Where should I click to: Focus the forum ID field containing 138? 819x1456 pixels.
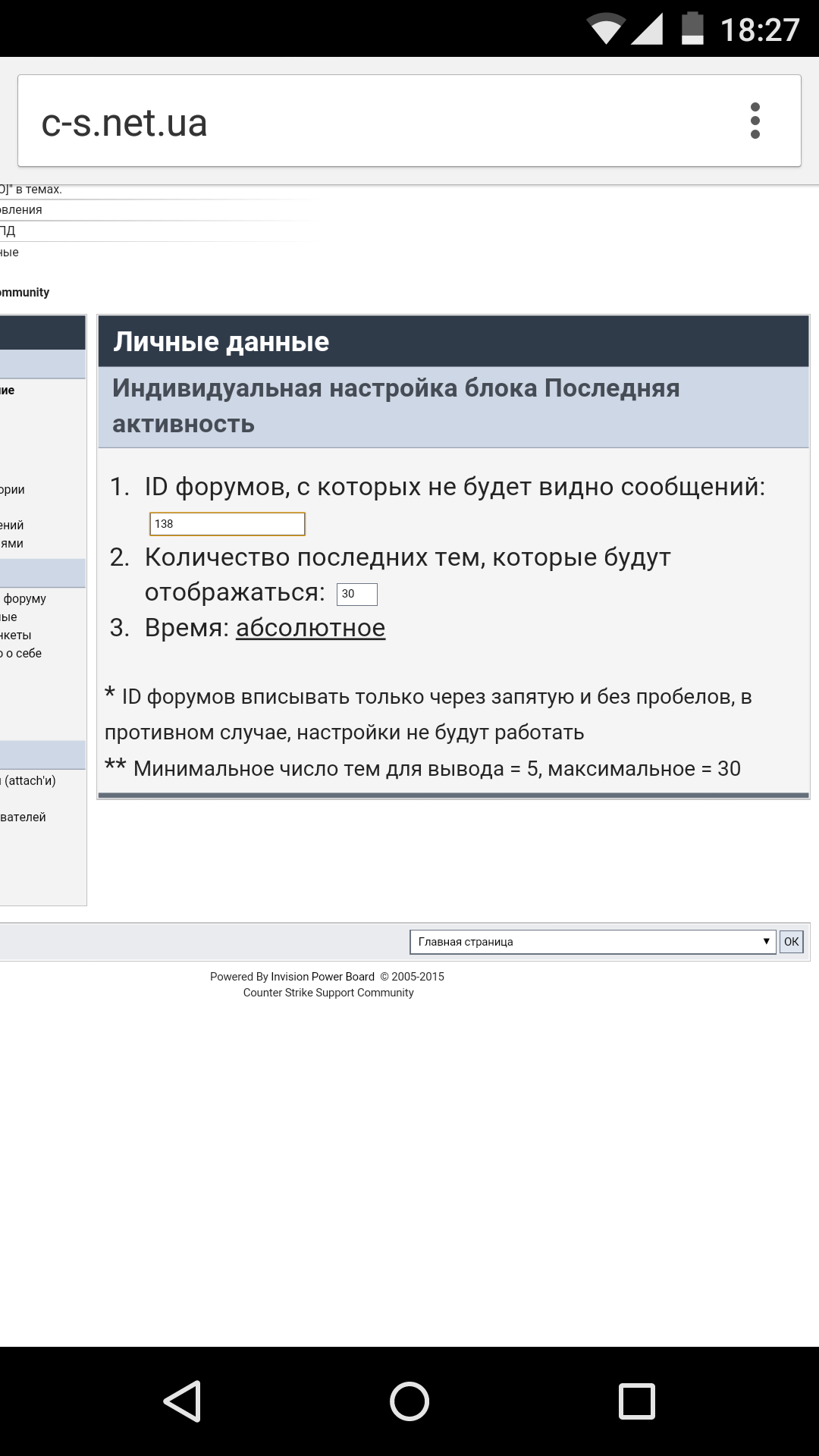click(227, 524)
